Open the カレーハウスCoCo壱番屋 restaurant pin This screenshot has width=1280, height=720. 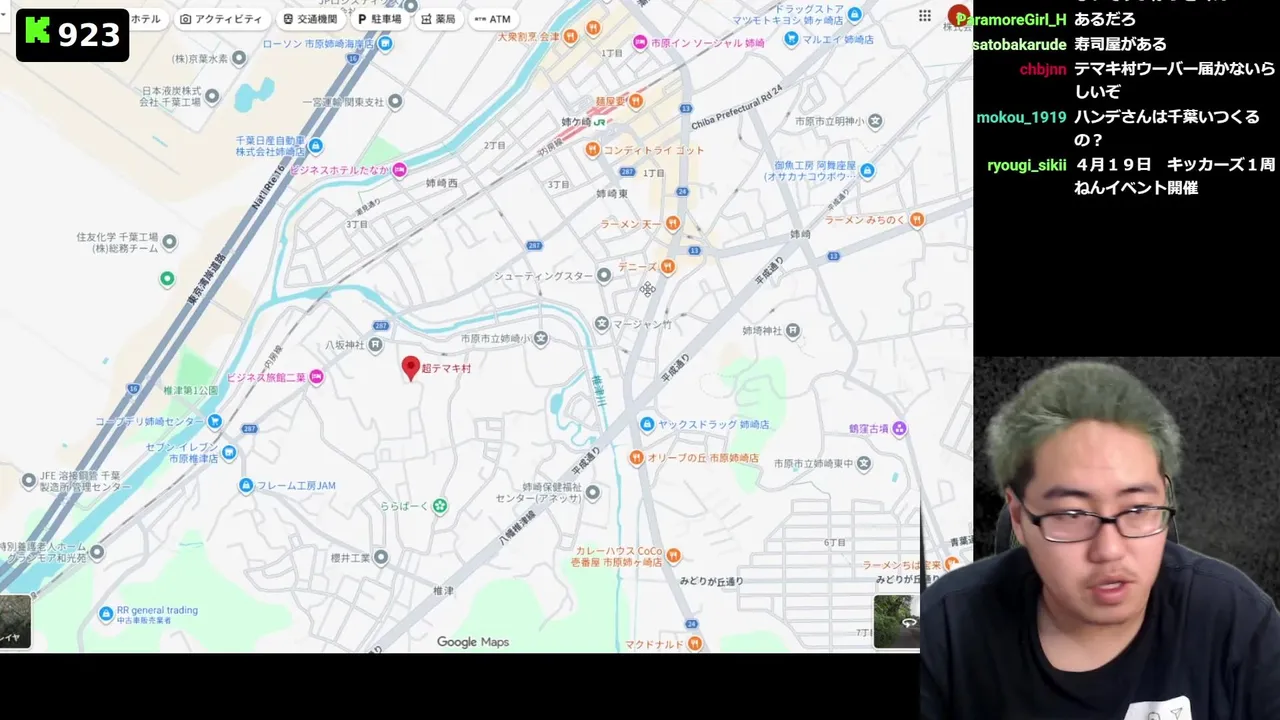click(673, 556)
